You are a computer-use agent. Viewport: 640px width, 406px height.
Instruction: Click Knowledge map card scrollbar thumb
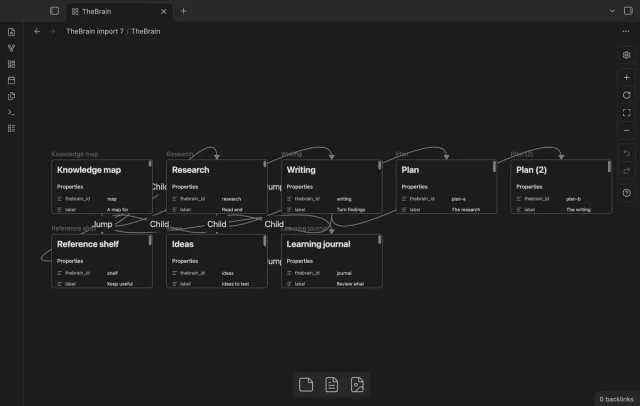pyautogui.click(x=150, y=164)
